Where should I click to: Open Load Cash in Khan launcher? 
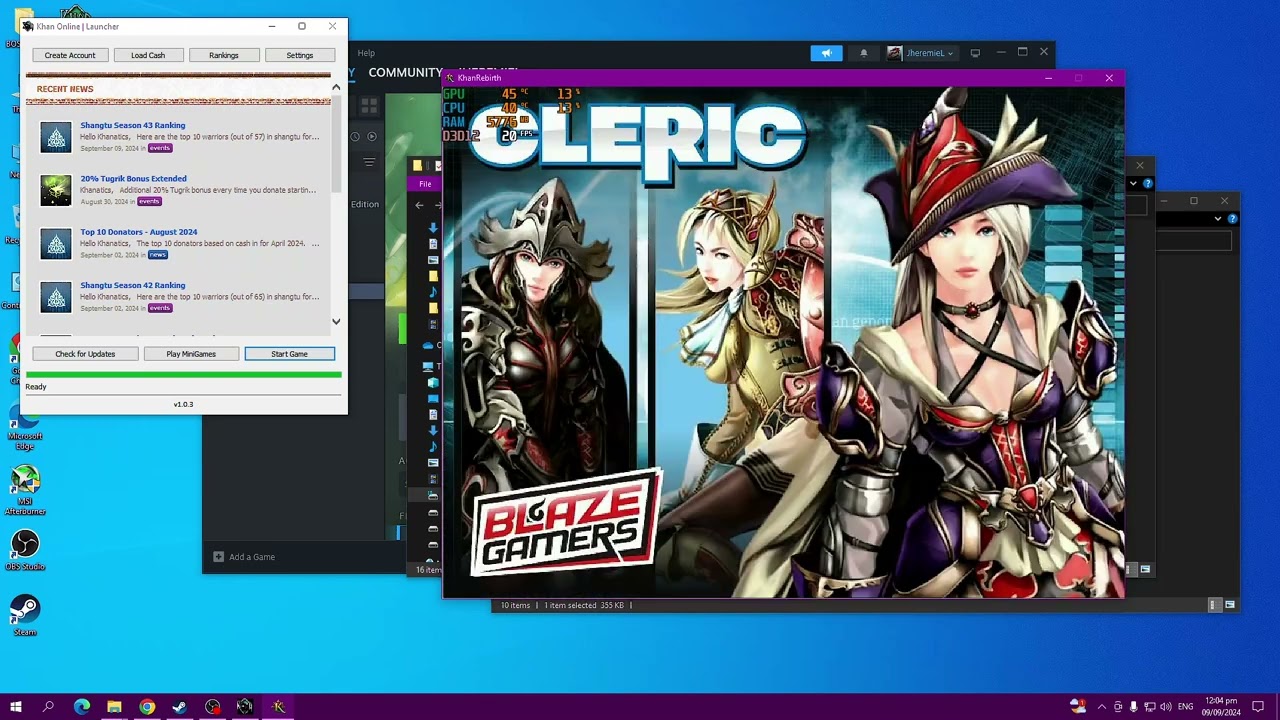coord(148,55)
